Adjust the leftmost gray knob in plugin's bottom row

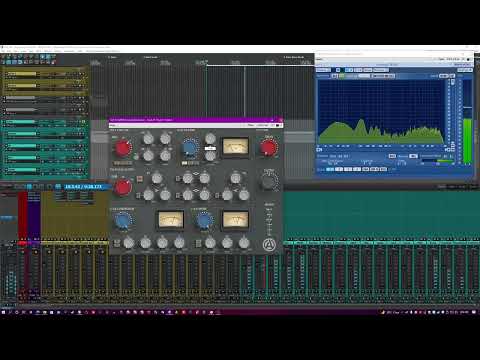(129, 243)
